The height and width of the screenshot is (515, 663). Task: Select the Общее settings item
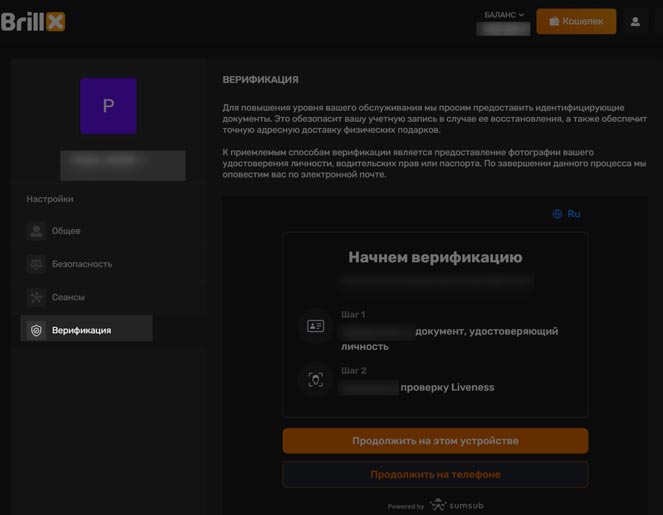pos(66,231)
